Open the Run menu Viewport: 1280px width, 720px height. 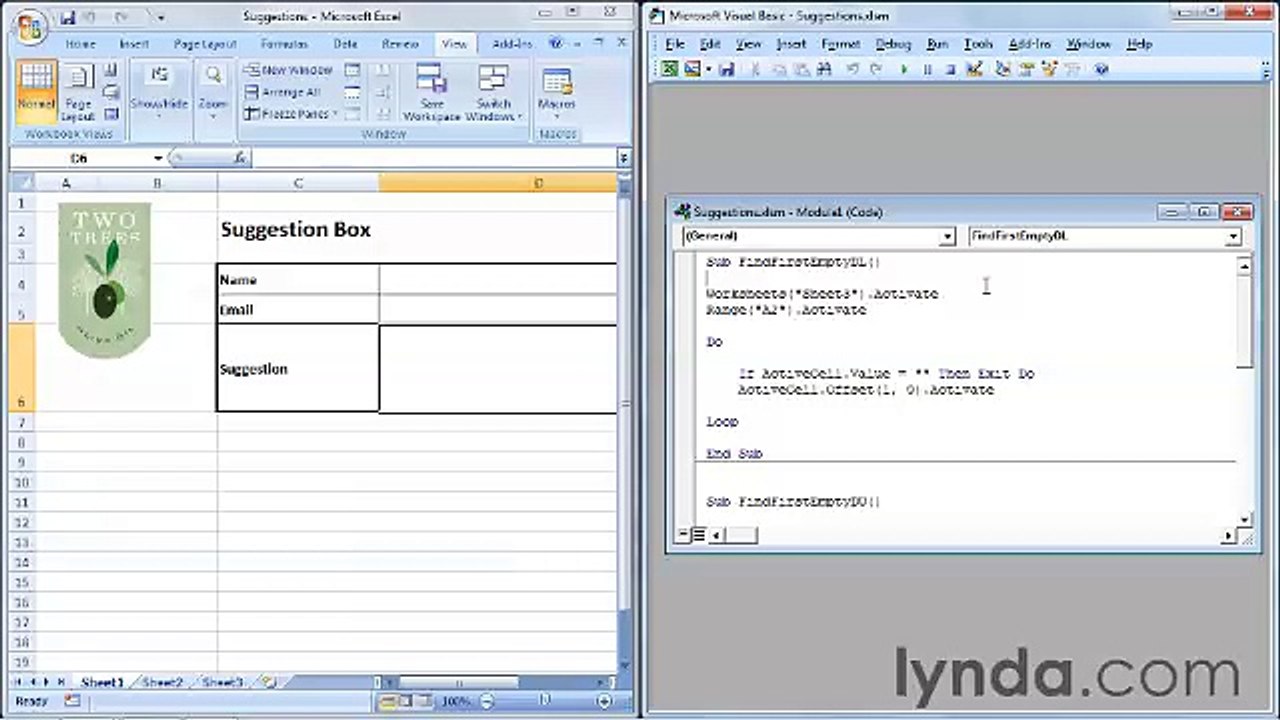(x=937, y=44)
